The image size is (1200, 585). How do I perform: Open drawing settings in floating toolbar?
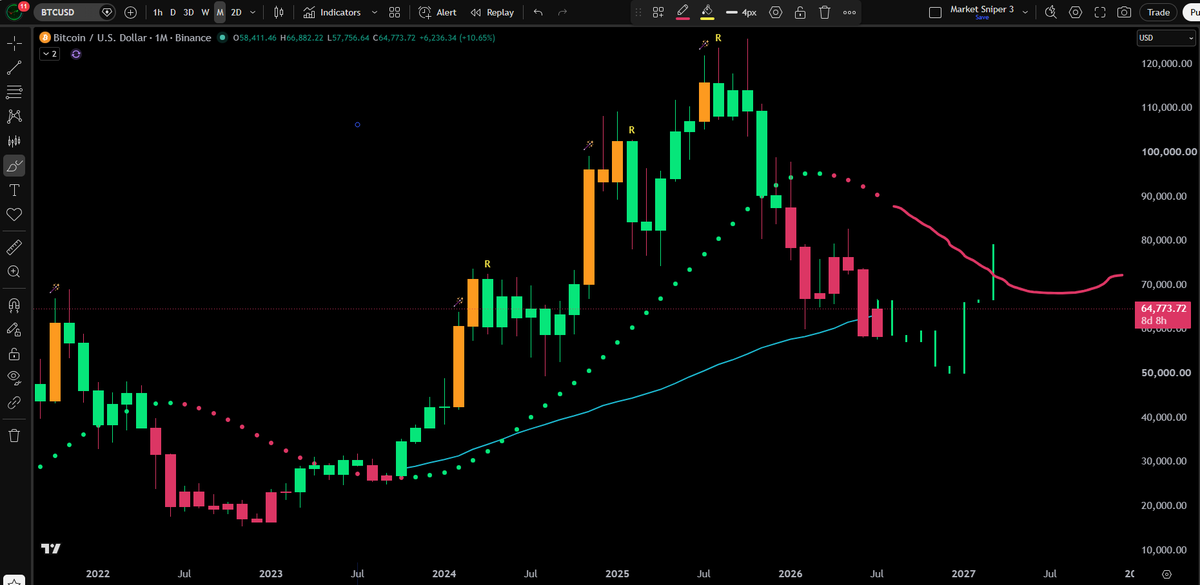(x=775, y=12)
